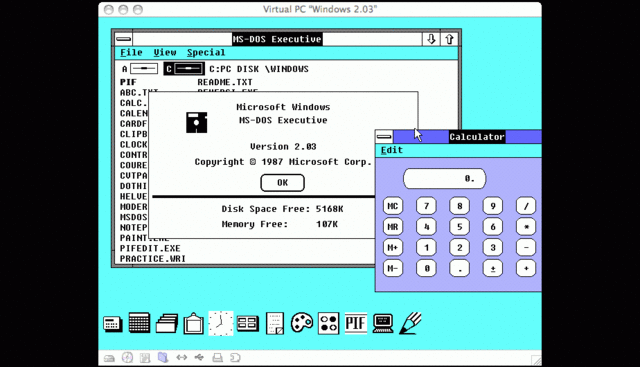Select the README.TXT file
The width and height of the screenshot is (640, 367).
pyautogui.click(x=225, y=82)
